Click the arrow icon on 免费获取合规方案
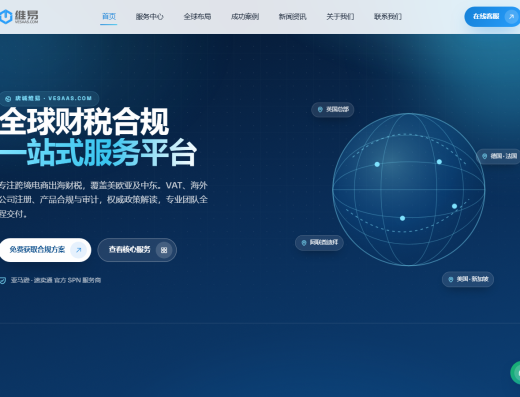Viewport: 520px width, 397px height. click(79, 250)
